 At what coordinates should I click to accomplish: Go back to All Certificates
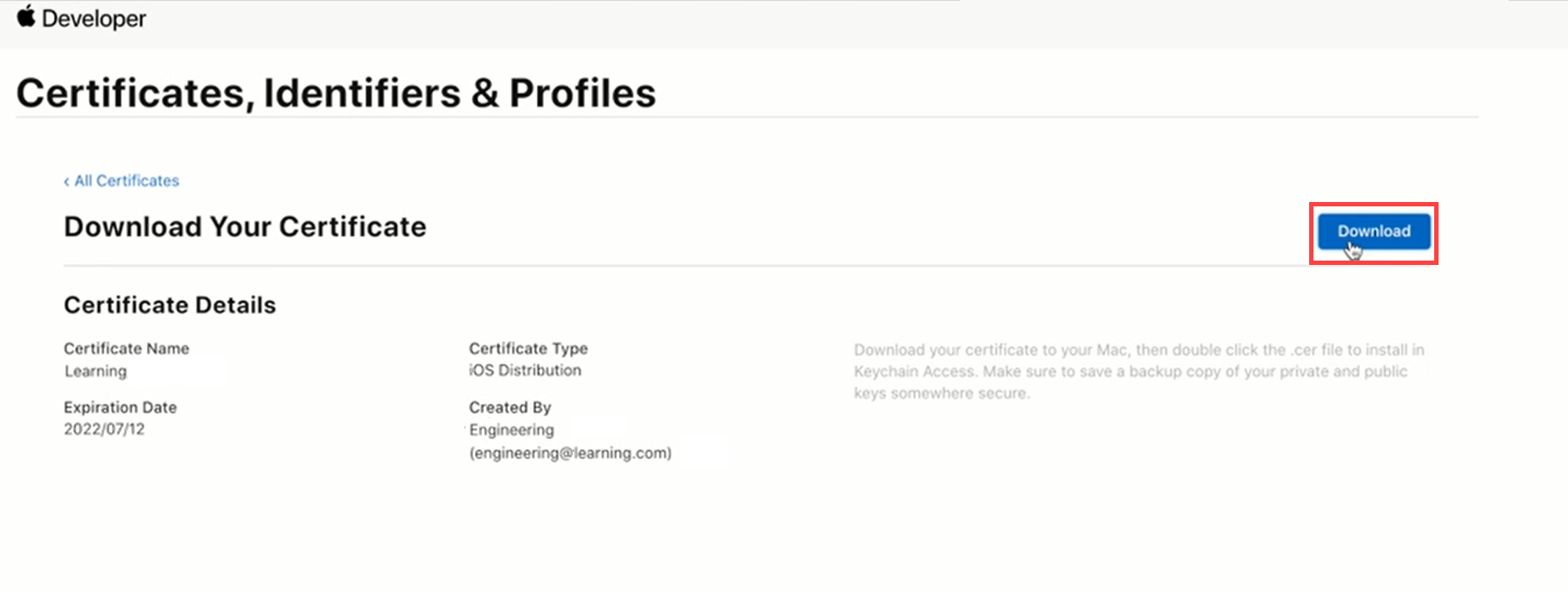(126, 181)
